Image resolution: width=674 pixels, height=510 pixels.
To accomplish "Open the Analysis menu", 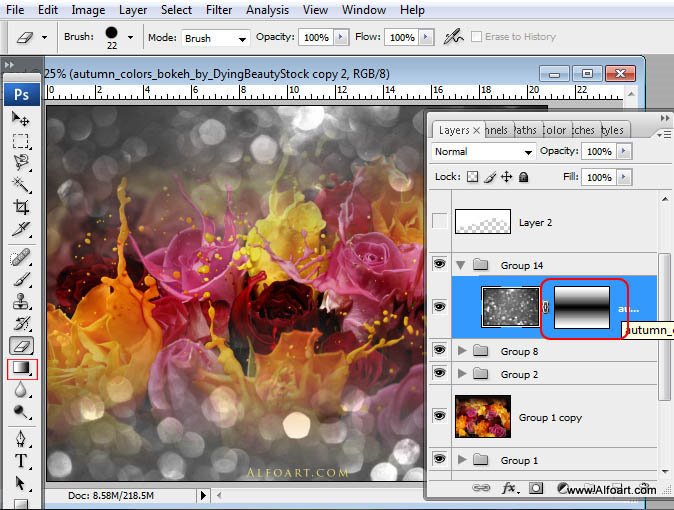I will (267, 9).
